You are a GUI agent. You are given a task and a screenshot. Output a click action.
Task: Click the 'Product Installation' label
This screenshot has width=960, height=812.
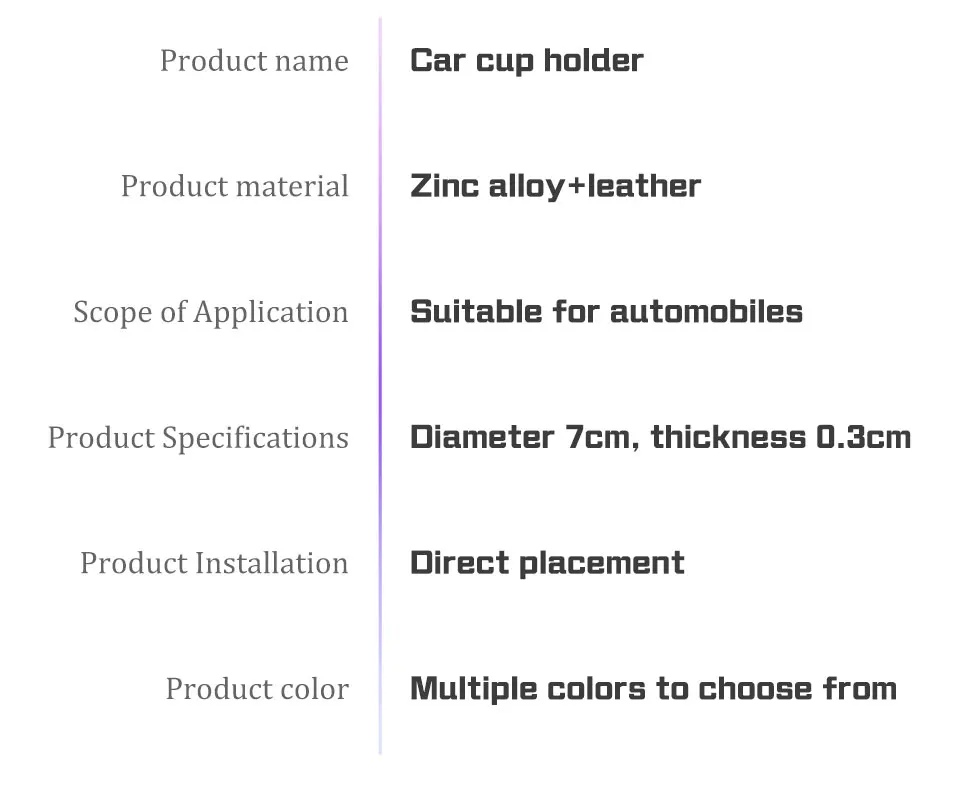[214, 563]
